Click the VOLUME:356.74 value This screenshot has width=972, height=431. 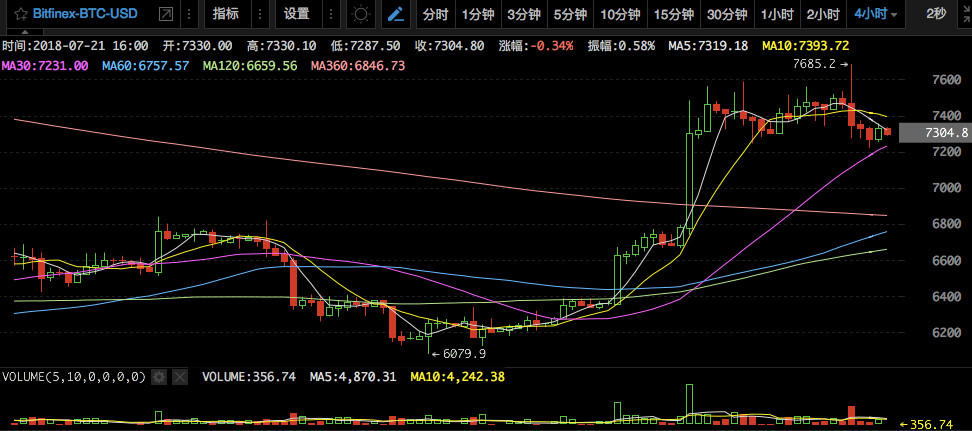point(249,376)
